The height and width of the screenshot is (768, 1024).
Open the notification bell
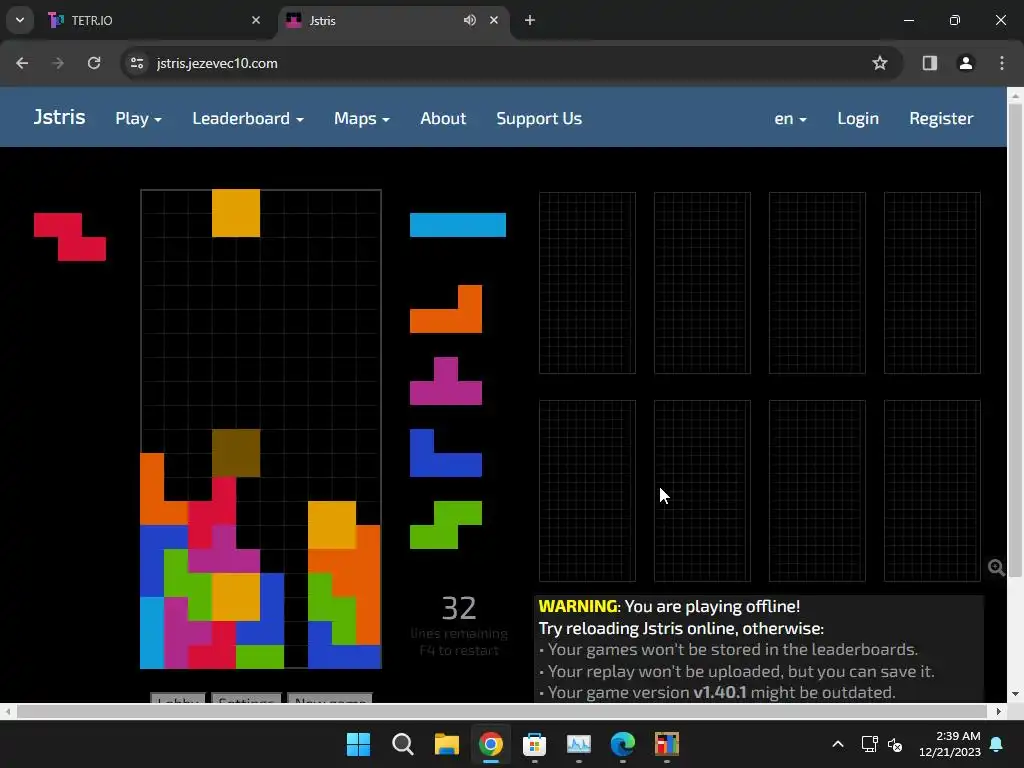tap(997, 744)
